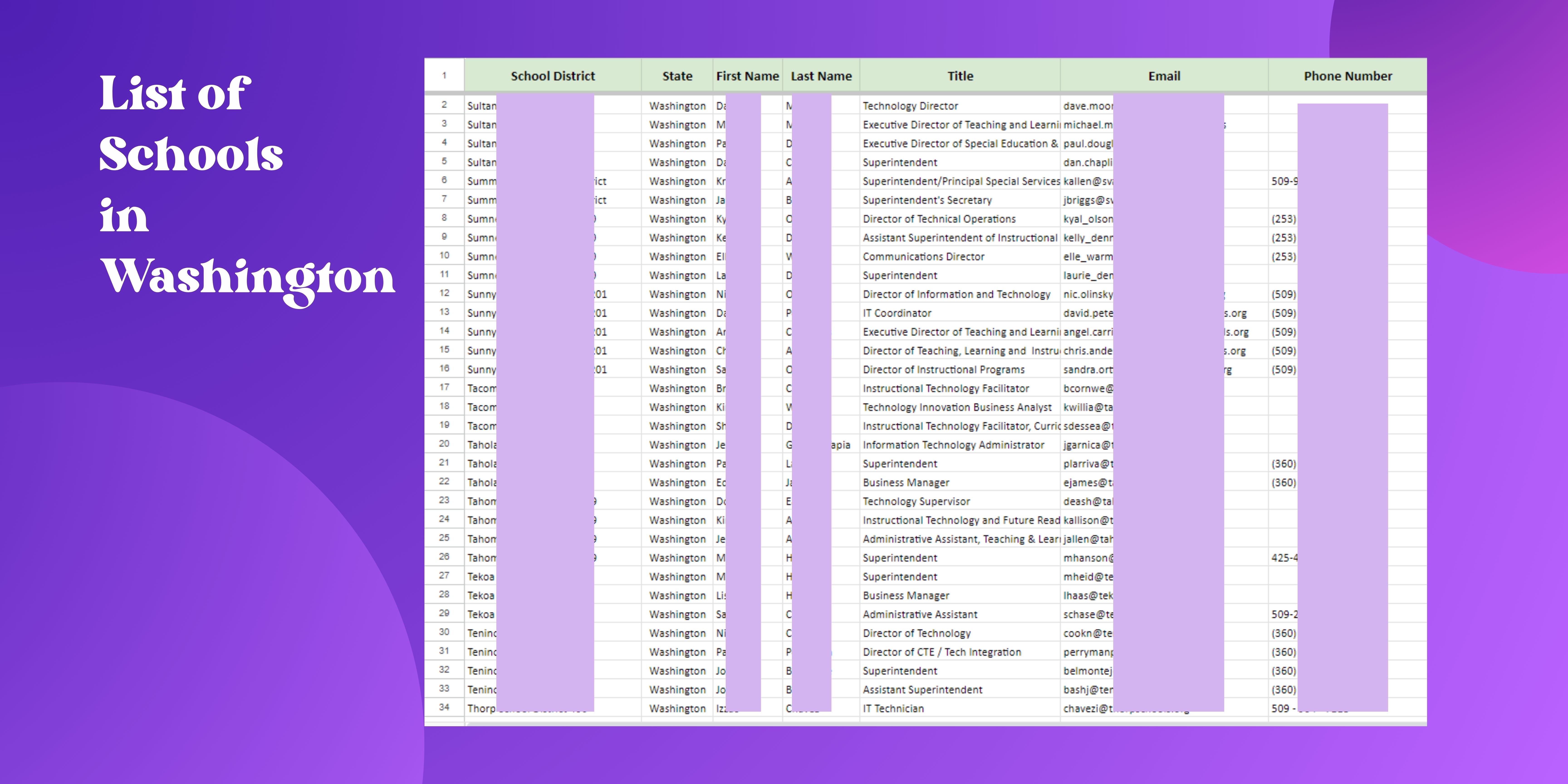This screenshot has height=784, width=1568.
Task: Click the Director of CTE / Tech Integration cell
Action: point(942,652)
